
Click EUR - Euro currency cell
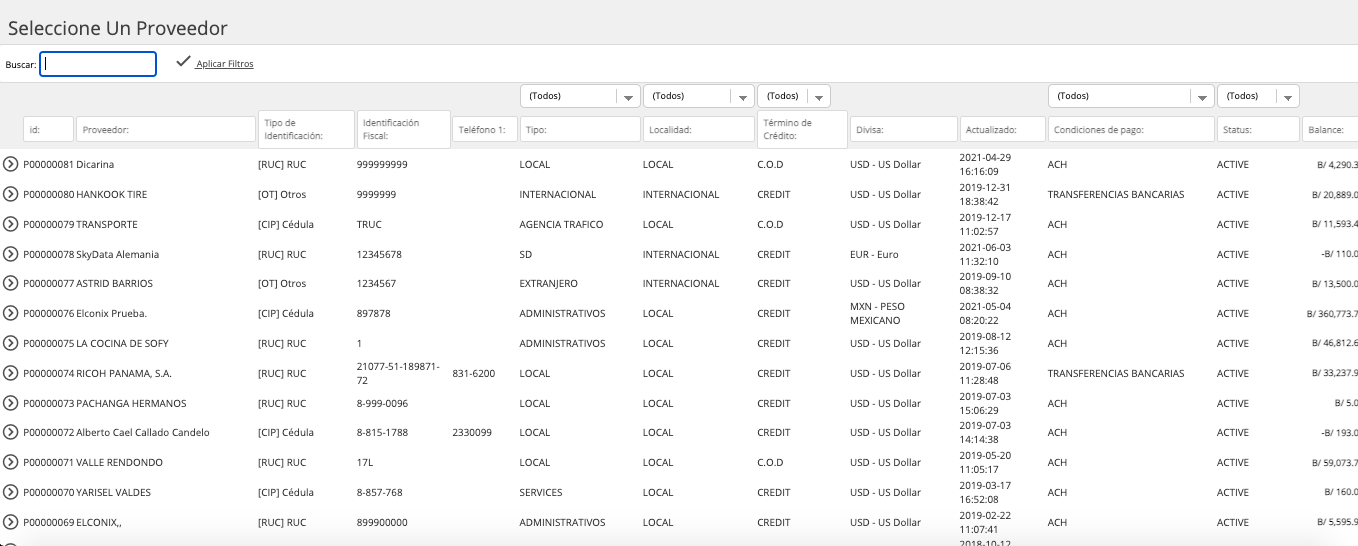874,254
